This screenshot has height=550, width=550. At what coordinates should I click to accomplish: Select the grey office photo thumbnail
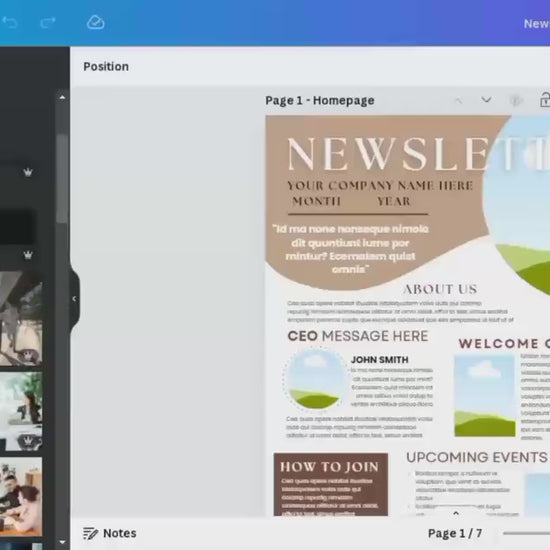(x=21, y=318)
